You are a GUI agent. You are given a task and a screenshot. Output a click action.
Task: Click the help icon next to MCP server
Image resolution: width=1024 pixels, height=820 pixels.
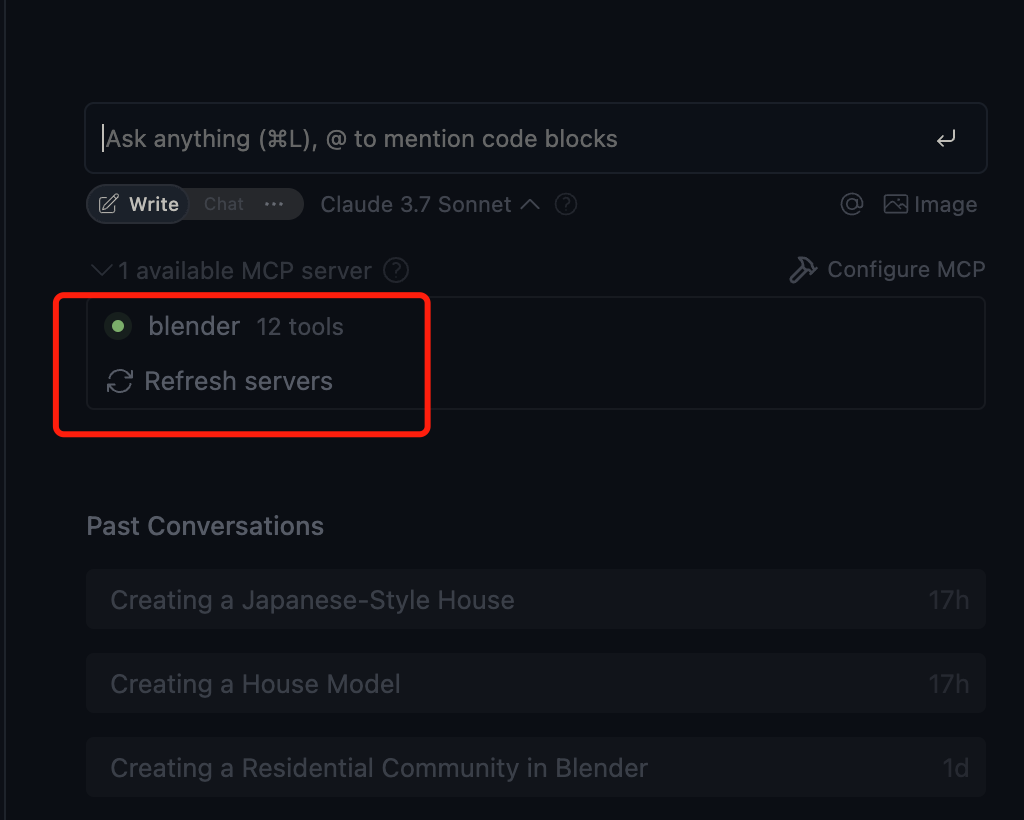click(396, 270)
